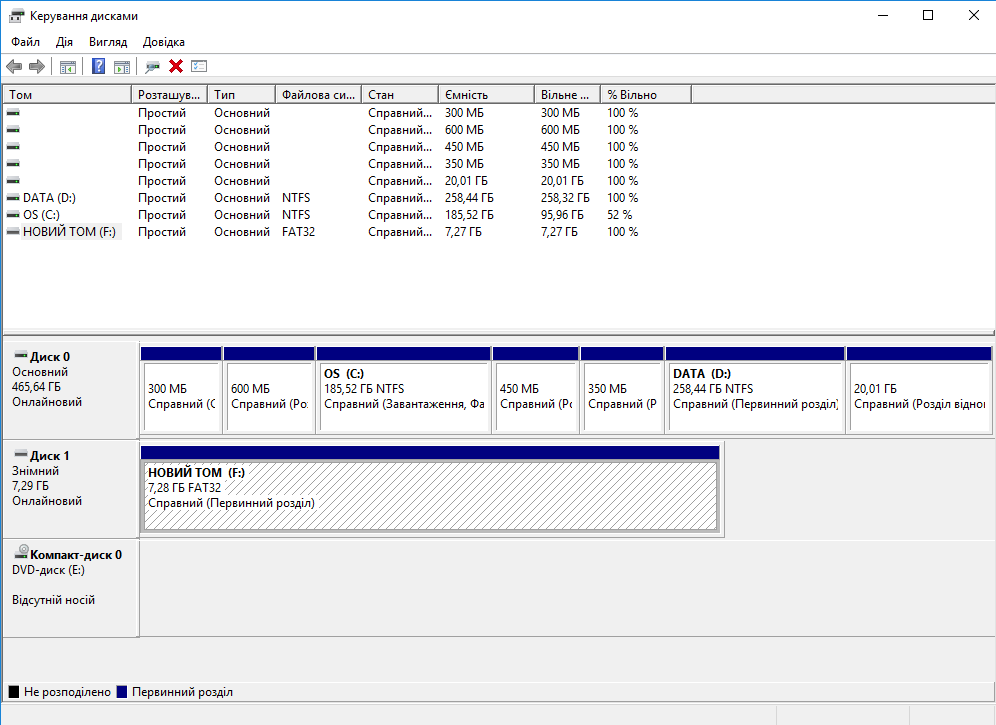Select the DATA (D:) partition on Диск 0
This screenshot has width=996, height=725.
[754, 395]
